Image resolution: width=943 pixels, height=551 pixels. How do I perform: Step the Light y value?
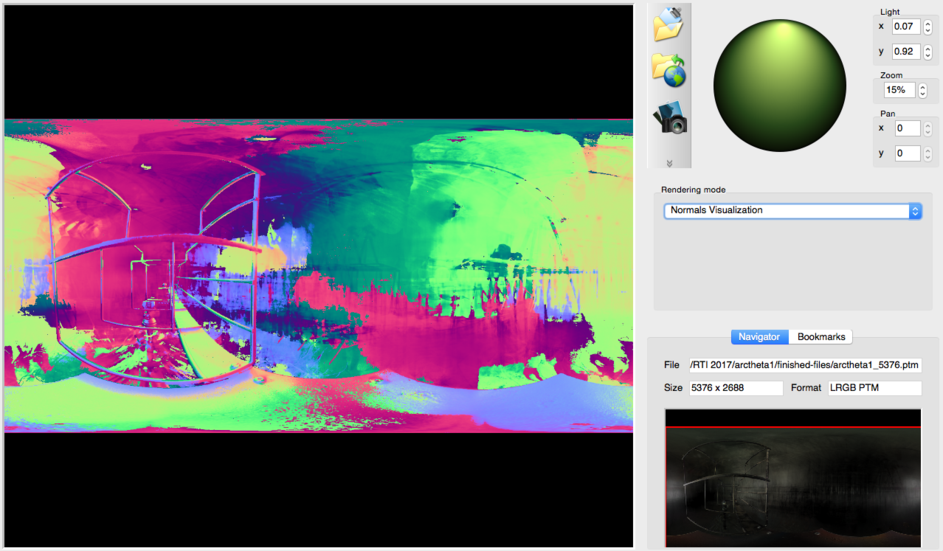tap(928, 52)
